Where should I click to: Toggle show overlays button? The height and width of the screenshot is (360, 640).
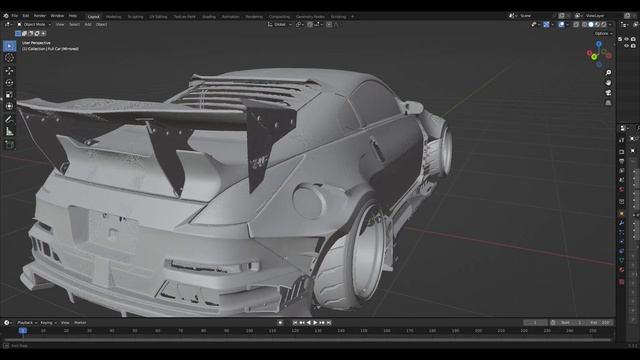tap(561, 24)
